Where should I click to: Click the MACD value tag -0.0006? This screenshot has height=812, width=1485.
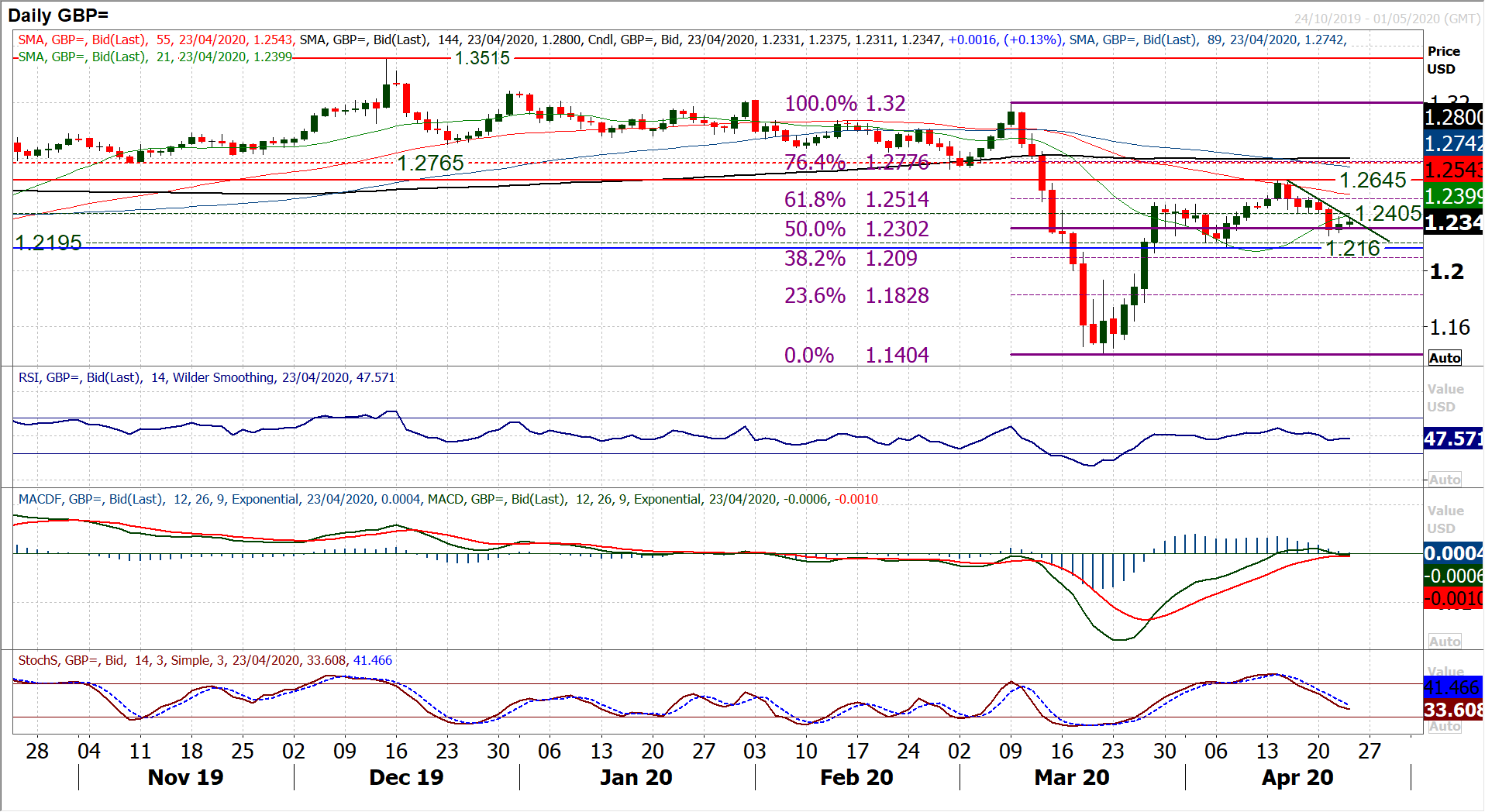pos(1453,576)
